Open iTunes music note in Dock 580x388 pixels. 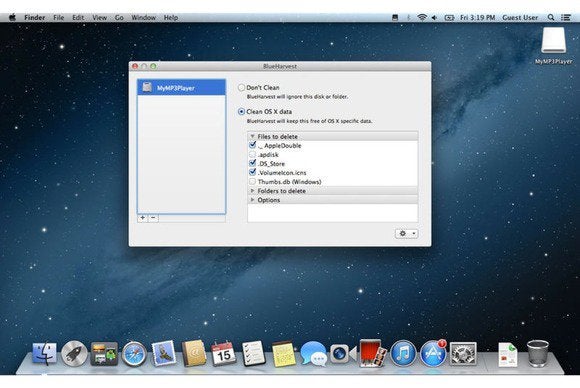pyautogui.click(x=403, y=354)
